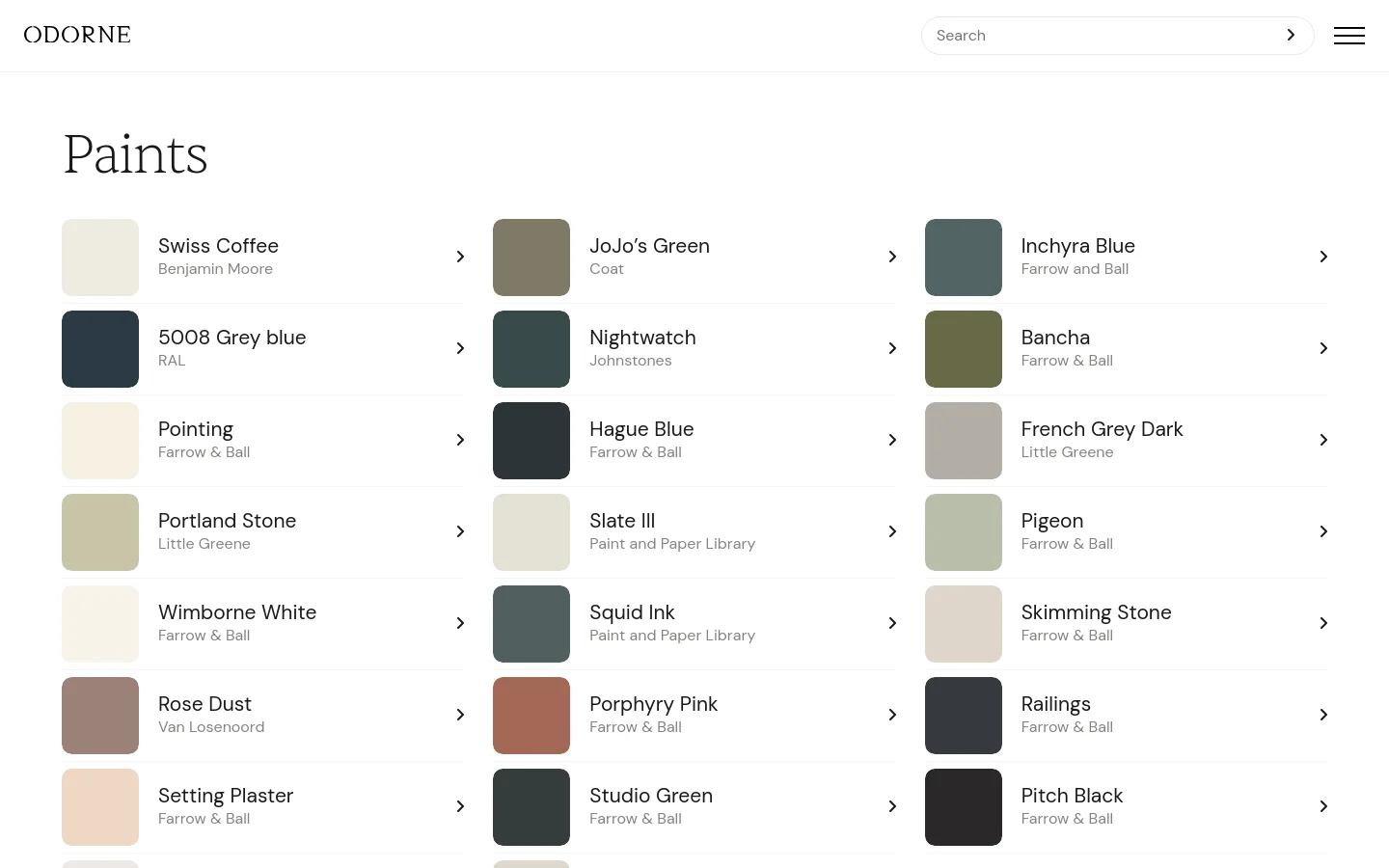The image size is (1389, 868).
Task: Click chevron next to Railings
Action: tap(1323, 715)
